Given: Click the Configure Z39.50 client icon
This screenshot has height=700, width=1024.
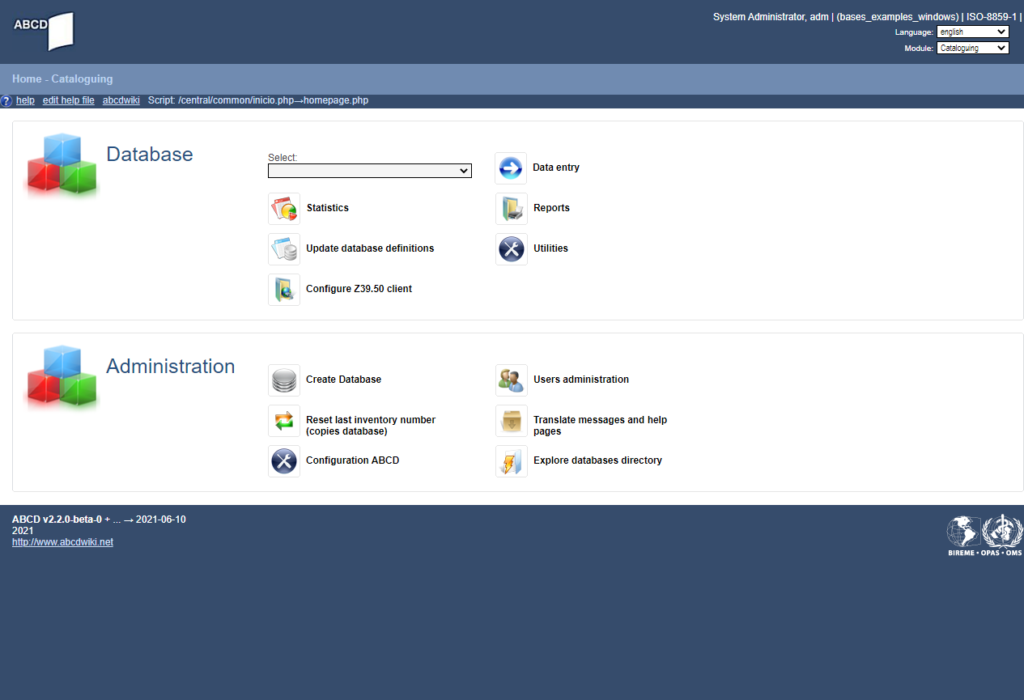Looking at the screenshot, I should [x=284, y=289].
